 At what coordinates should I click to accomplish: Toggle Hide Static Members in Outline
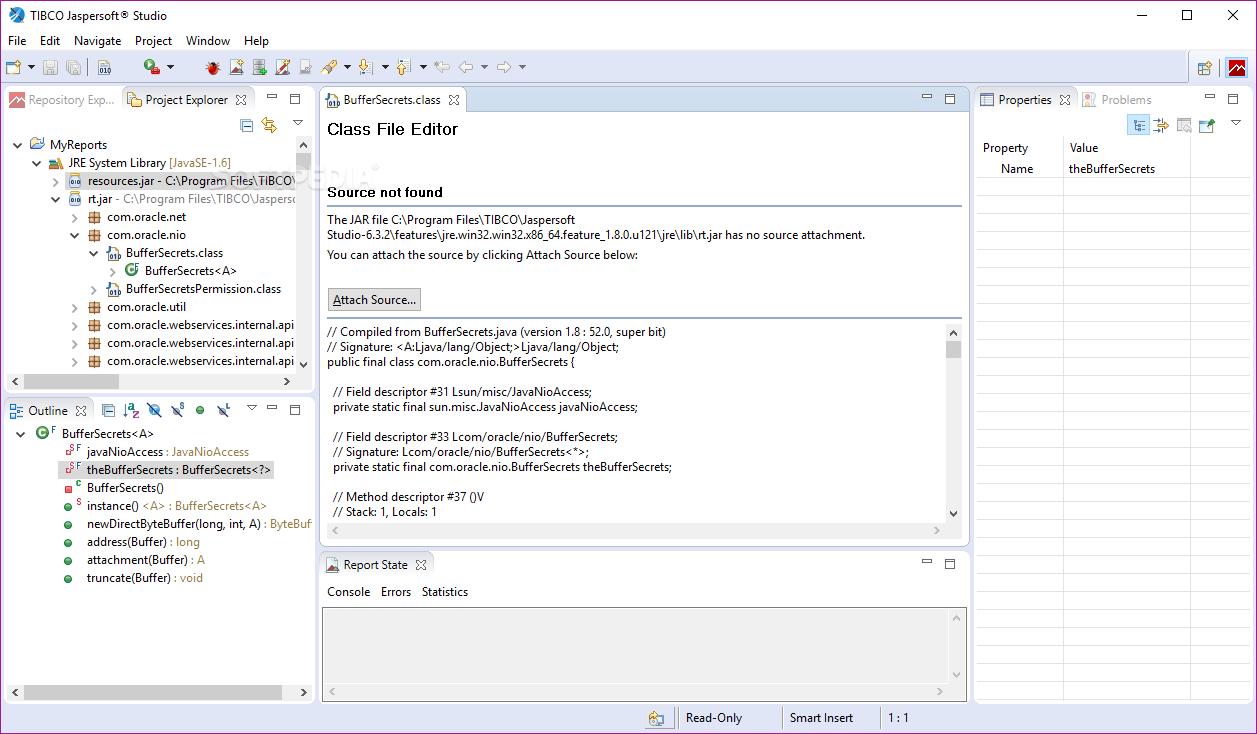pyautogui.click(x=177, y=410)
